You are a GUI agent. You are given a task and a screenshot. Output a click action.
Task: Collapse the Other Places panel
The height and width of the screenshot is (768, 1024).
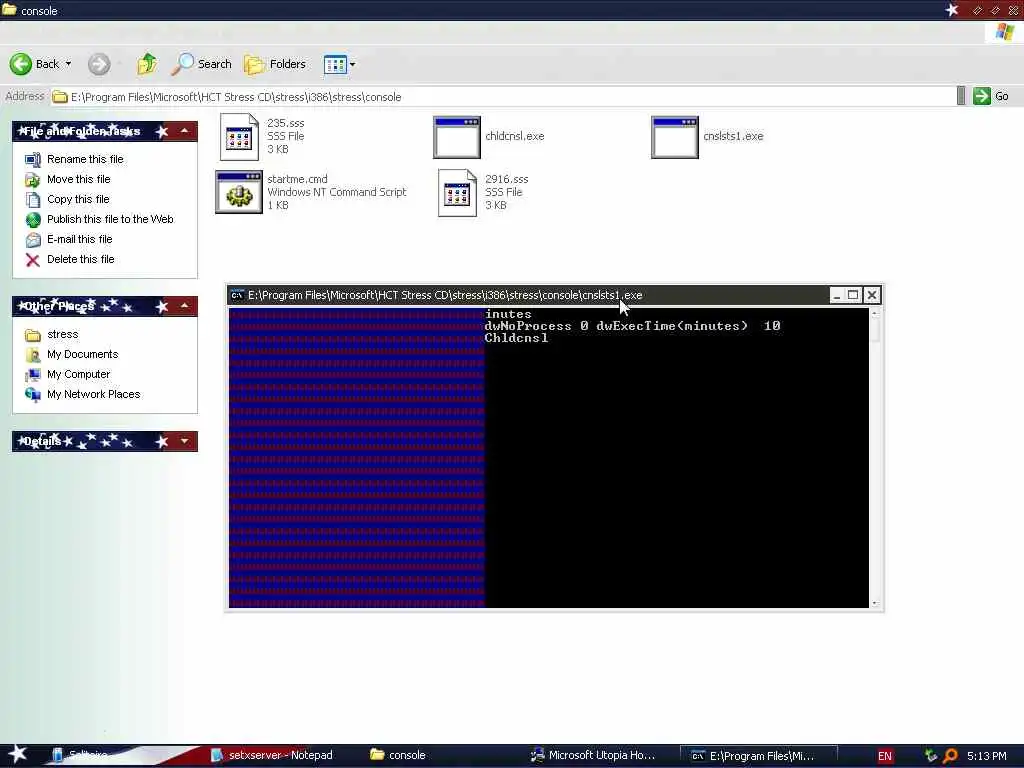(185, 306)
